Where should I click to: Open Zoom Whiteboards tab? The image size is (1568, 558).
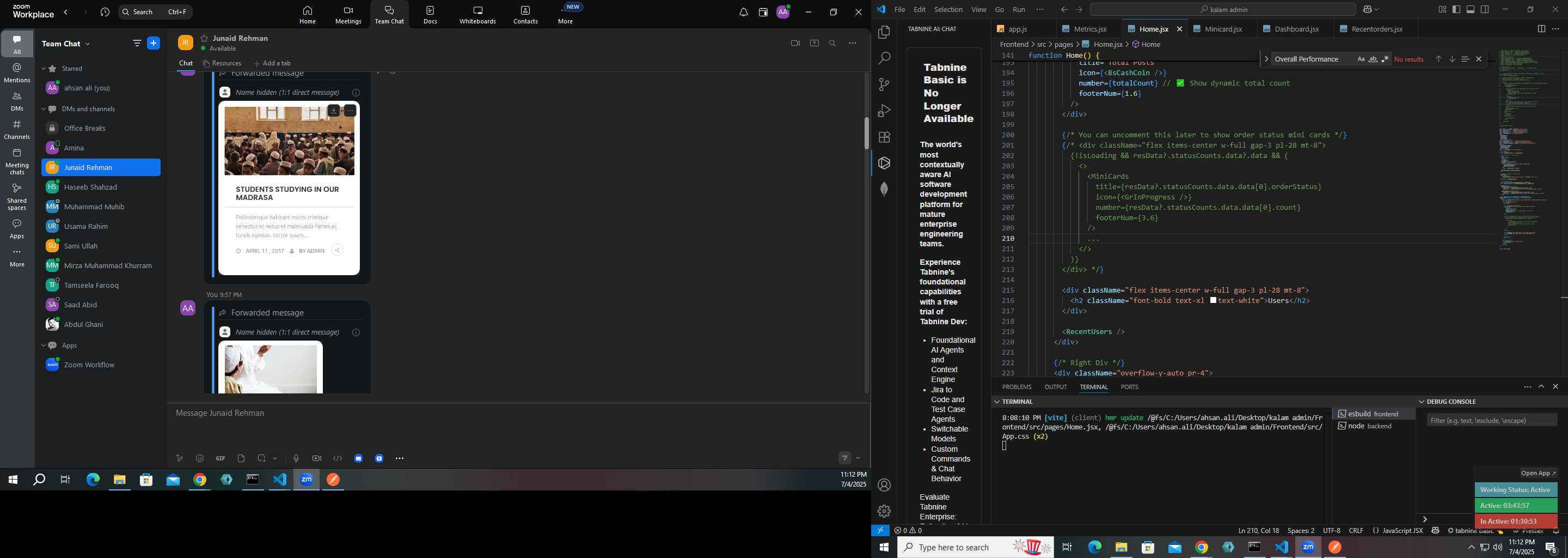coord(477,15)
